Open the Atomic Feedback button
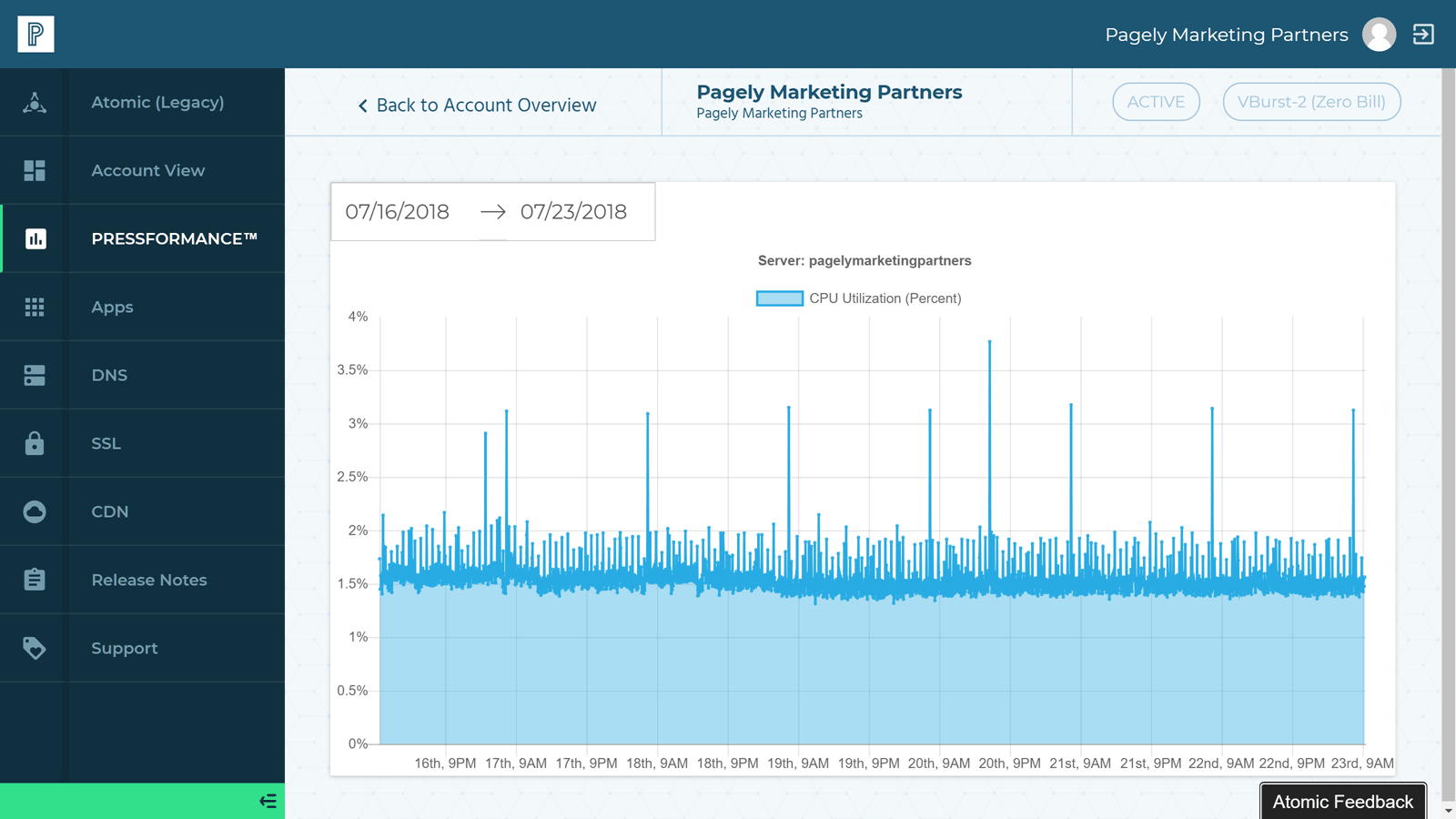Image resolution: width=1456 pixels, height=819 pixels. (x=1342, y=802)
